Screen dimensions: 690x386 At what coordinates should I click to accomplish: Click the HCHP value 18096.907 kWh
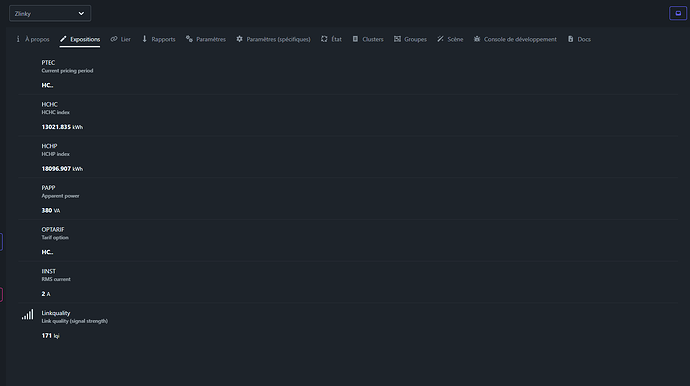pos(62,169)
